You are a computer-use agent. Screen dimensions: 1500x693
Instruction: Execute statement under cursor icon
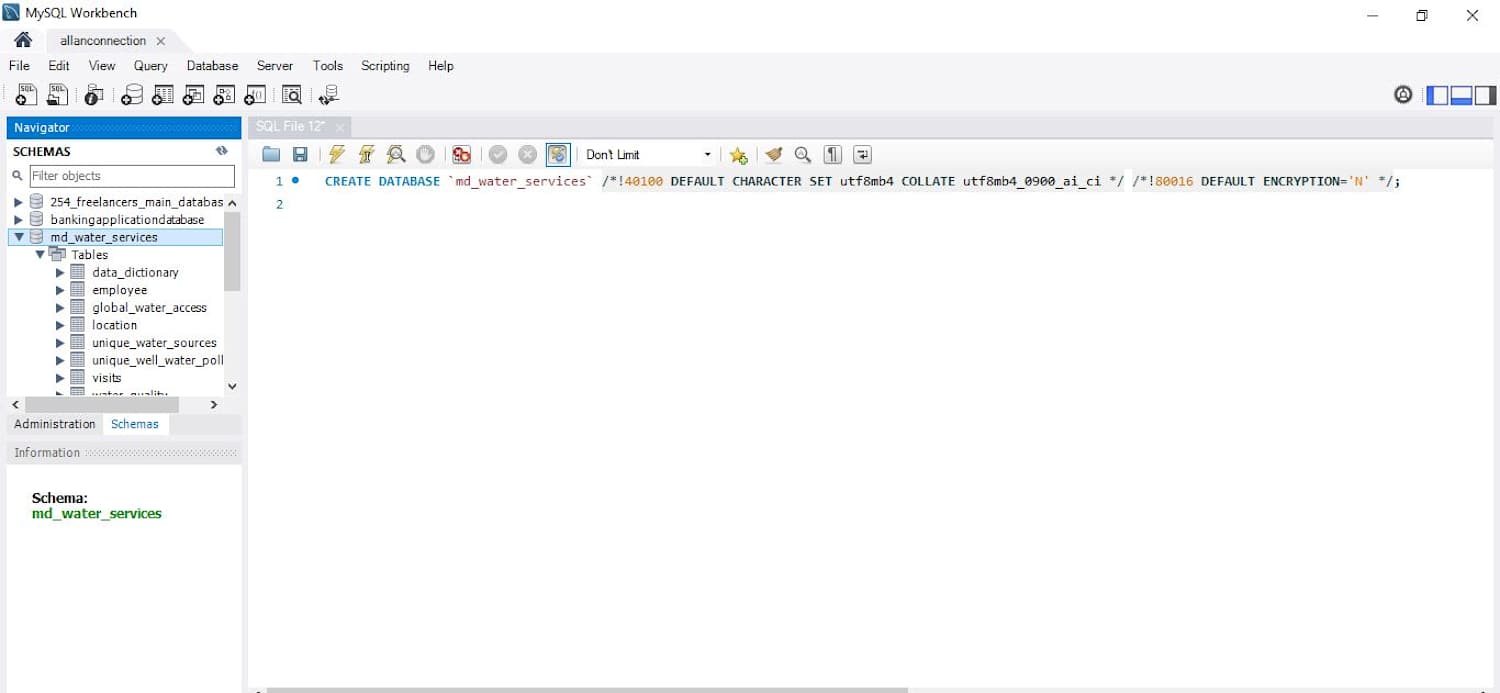[366, 154]
